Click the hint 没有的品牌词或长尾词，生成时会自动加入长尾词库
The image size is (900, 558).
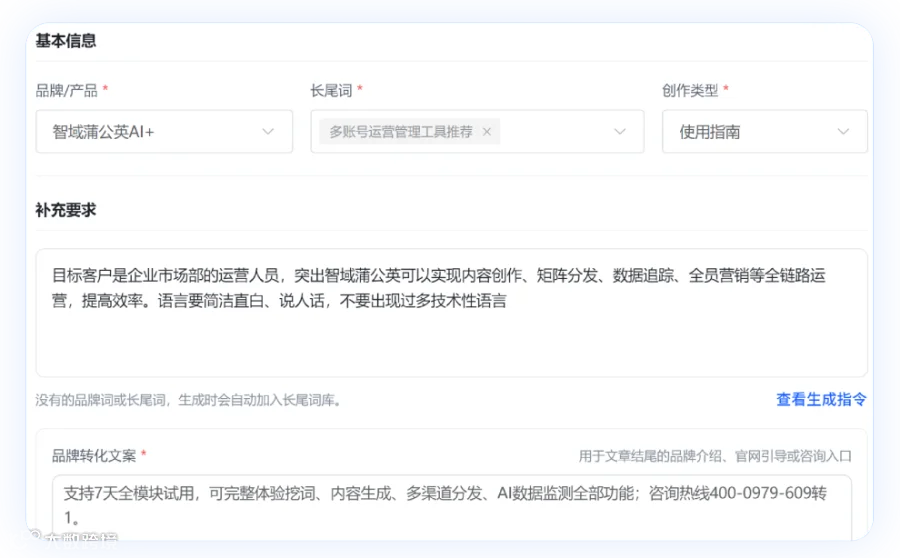[188, 400]
